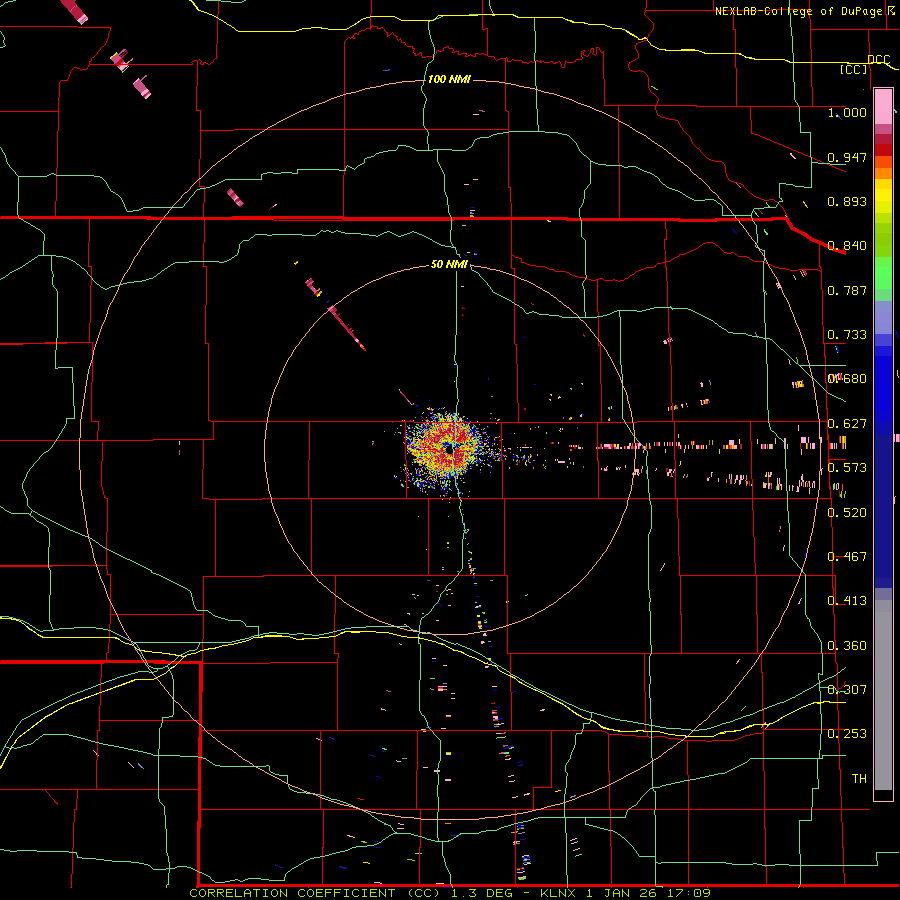Click the dark radar site at echo center
This screenshot has height=900, width=900.
pyautogui.click(x=449, y=451)
